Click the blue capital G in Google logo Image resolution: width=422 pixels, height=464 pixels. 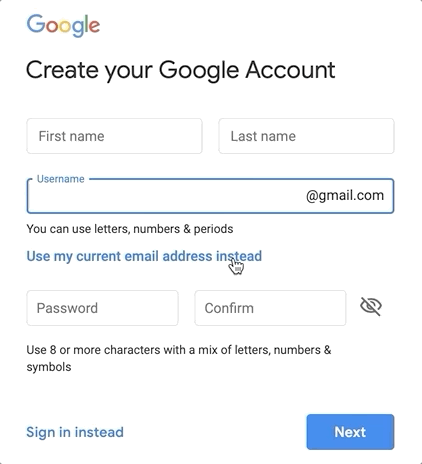(36, 23)
